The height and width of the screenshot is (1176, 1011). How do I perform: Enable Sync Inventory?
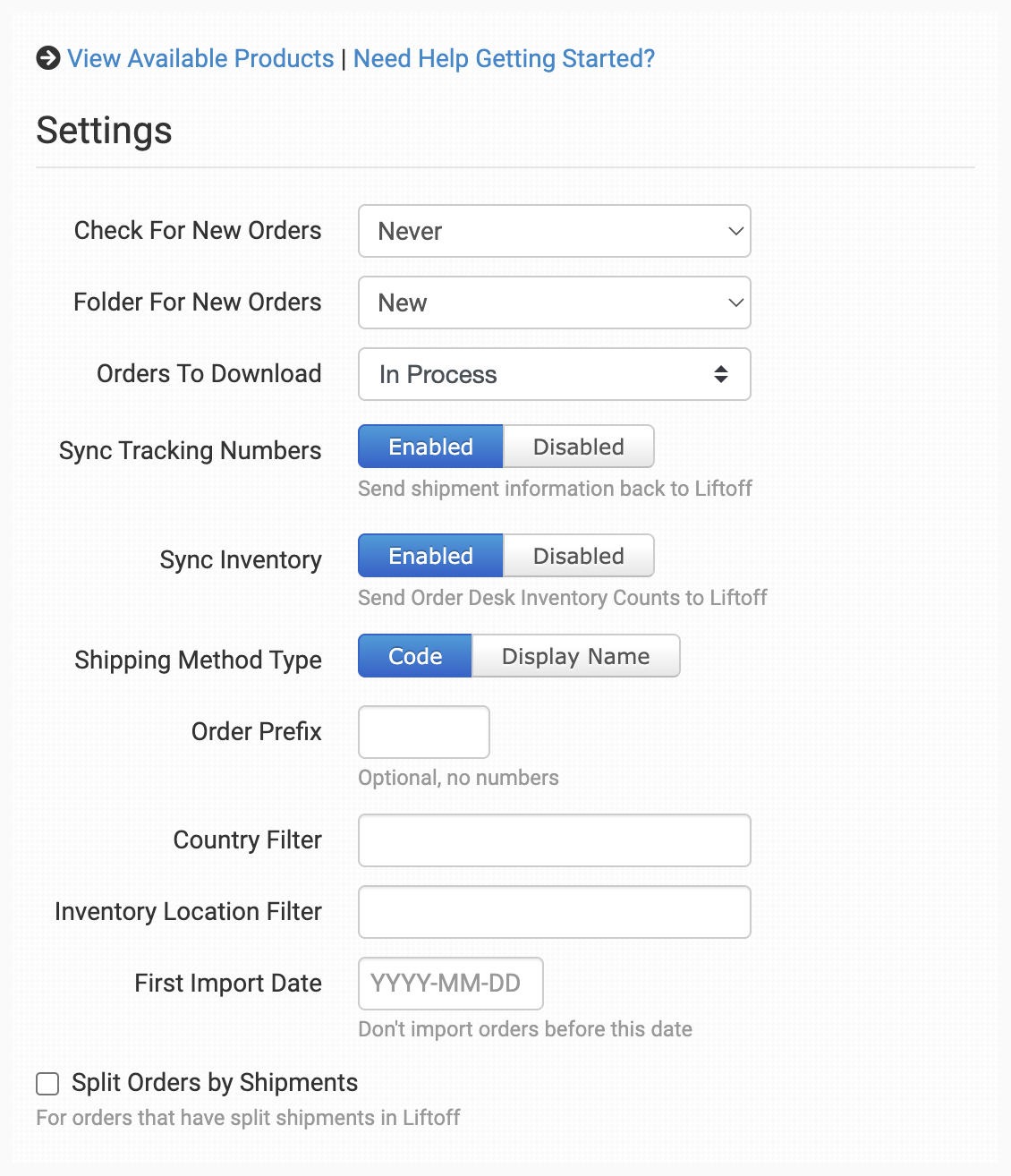430,556
